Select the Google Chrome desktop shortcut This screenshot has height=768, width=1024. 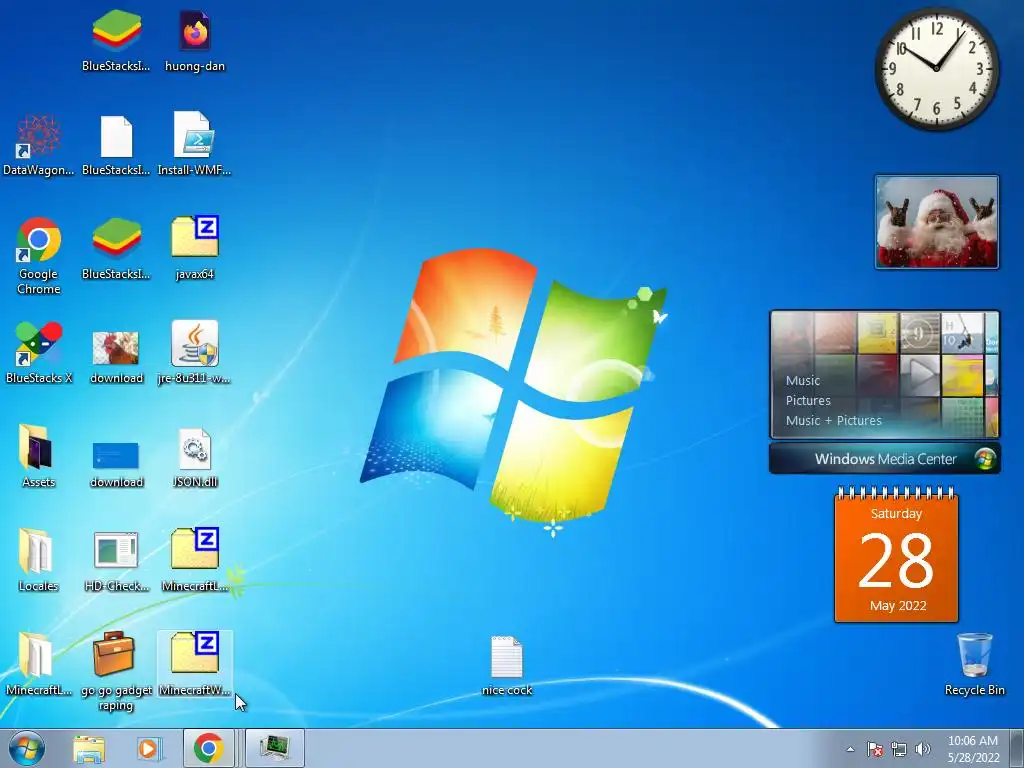click(x=38, y=239)
